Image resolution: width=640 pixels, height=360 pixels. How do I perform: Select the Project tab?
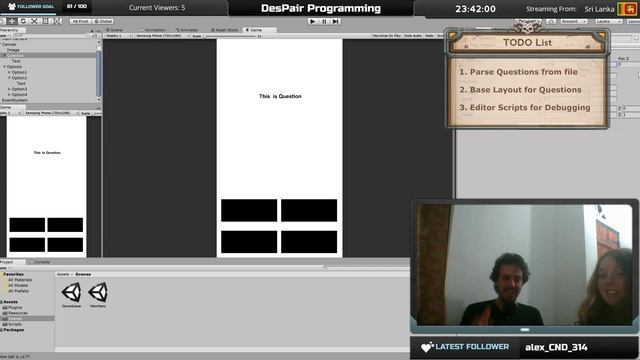pyautogui.click(x=12, y=262)
